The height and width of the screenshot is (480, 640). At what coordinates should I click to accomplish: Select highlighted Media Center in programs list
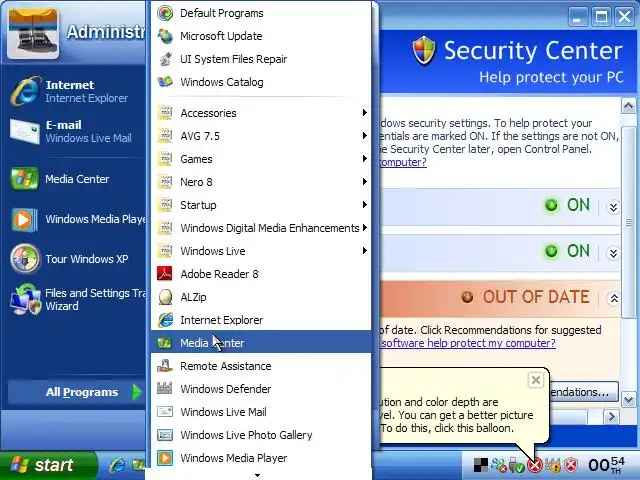(x=261, y=343)
